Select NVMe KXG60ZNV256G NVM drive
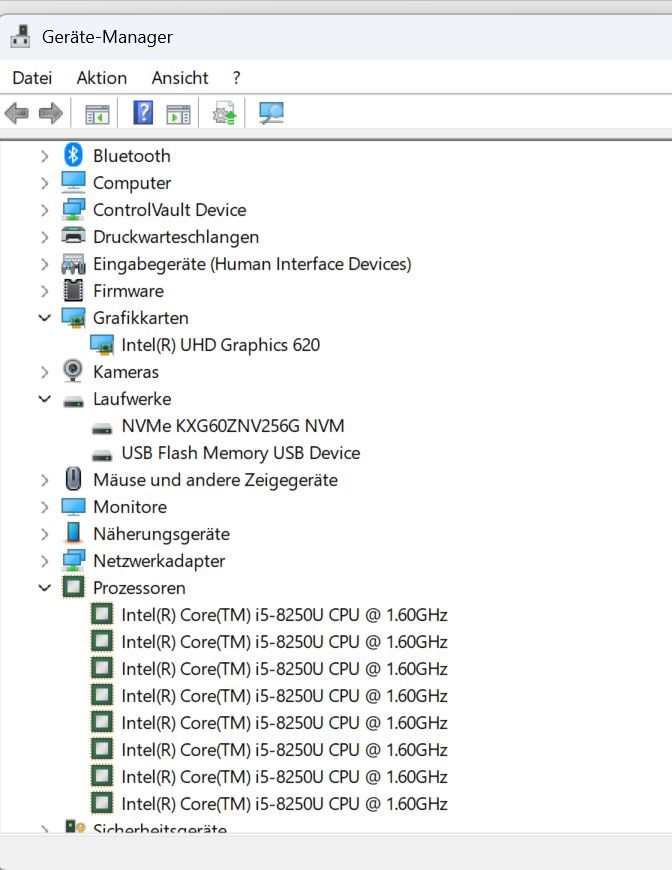 232,425
